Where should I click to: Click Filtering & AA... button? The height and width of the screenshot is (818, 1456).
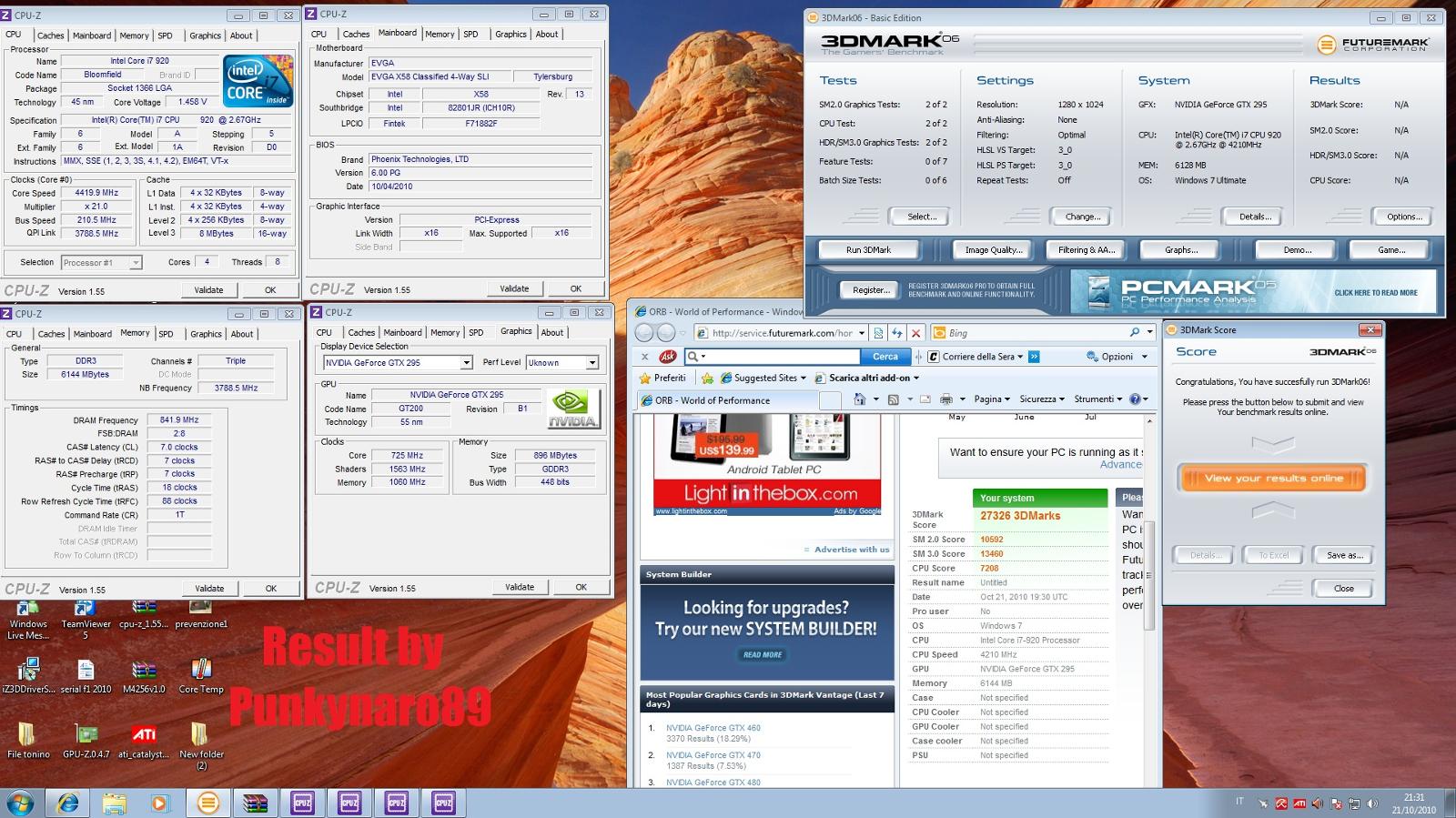click(1086, 250)
